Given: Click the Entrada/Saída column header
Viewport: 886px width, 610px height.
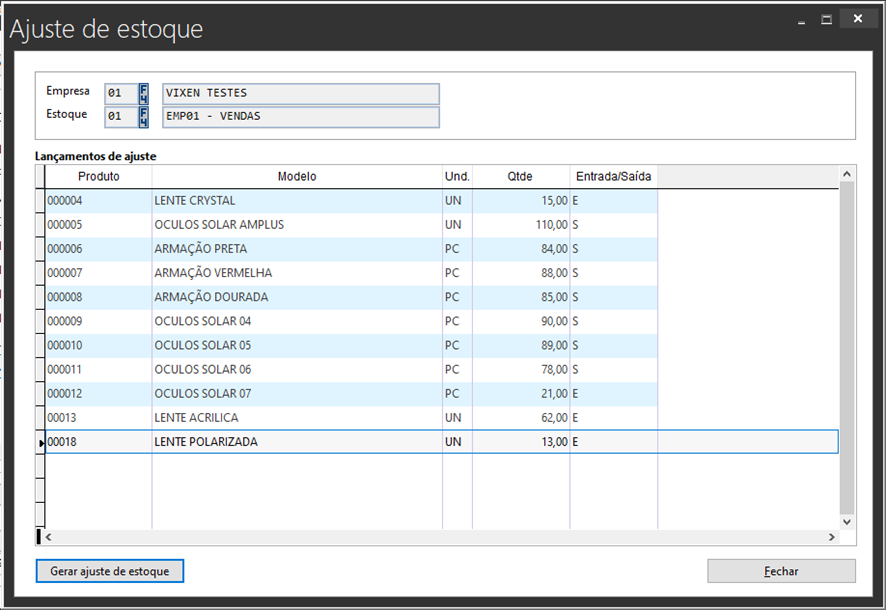Looking at the screenshot, I should point(613,177).
